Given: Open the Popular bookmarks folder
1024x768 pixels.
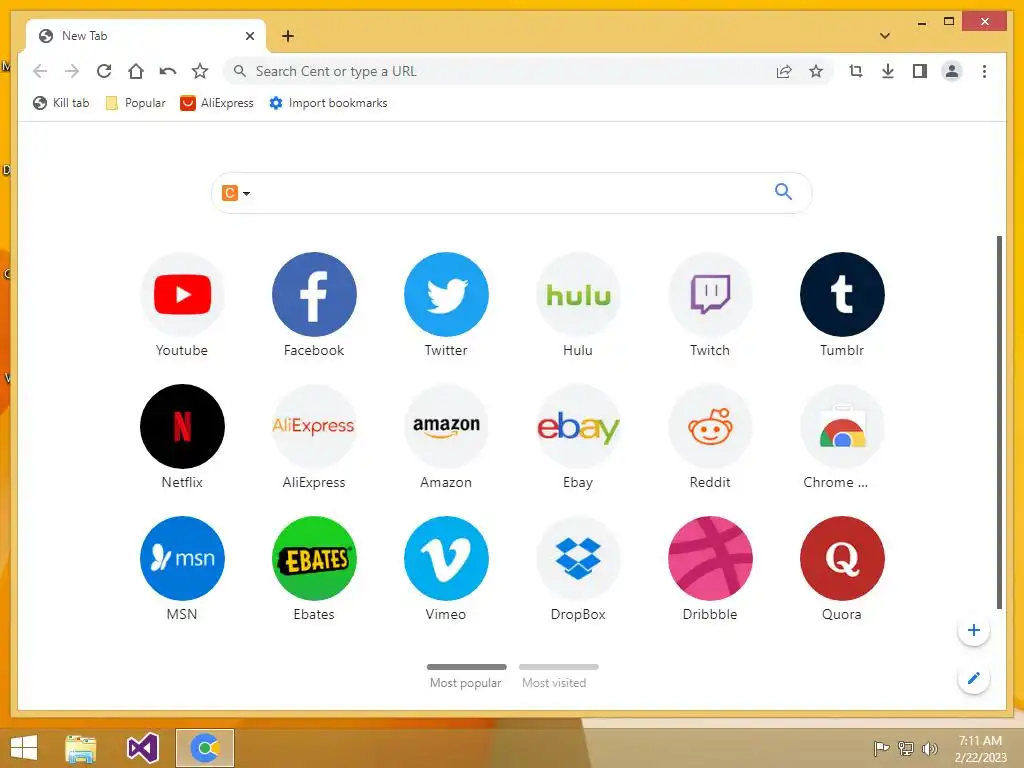Looking at the screenshot, I should 135,103.
